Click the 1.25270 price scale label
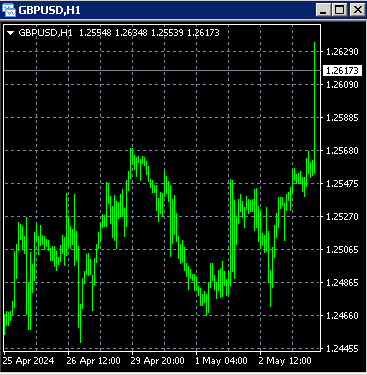367x375 pixels. (342, 217)
